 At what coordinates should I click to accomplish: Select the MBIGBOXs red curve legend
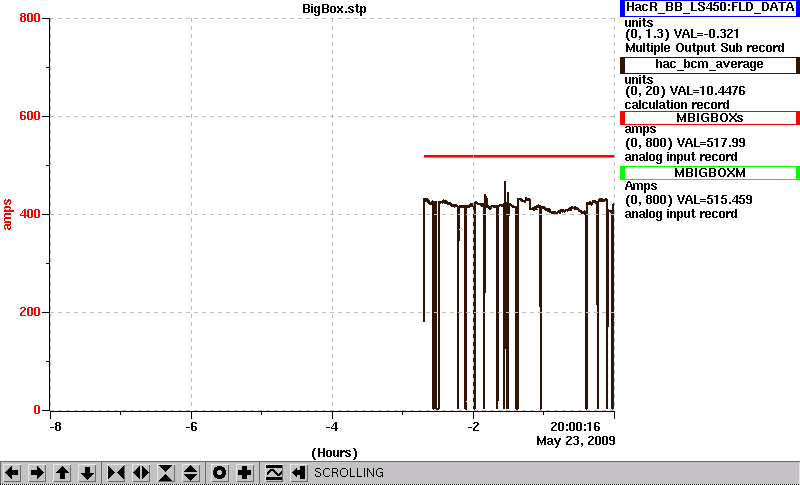click(x=710, y=118)
